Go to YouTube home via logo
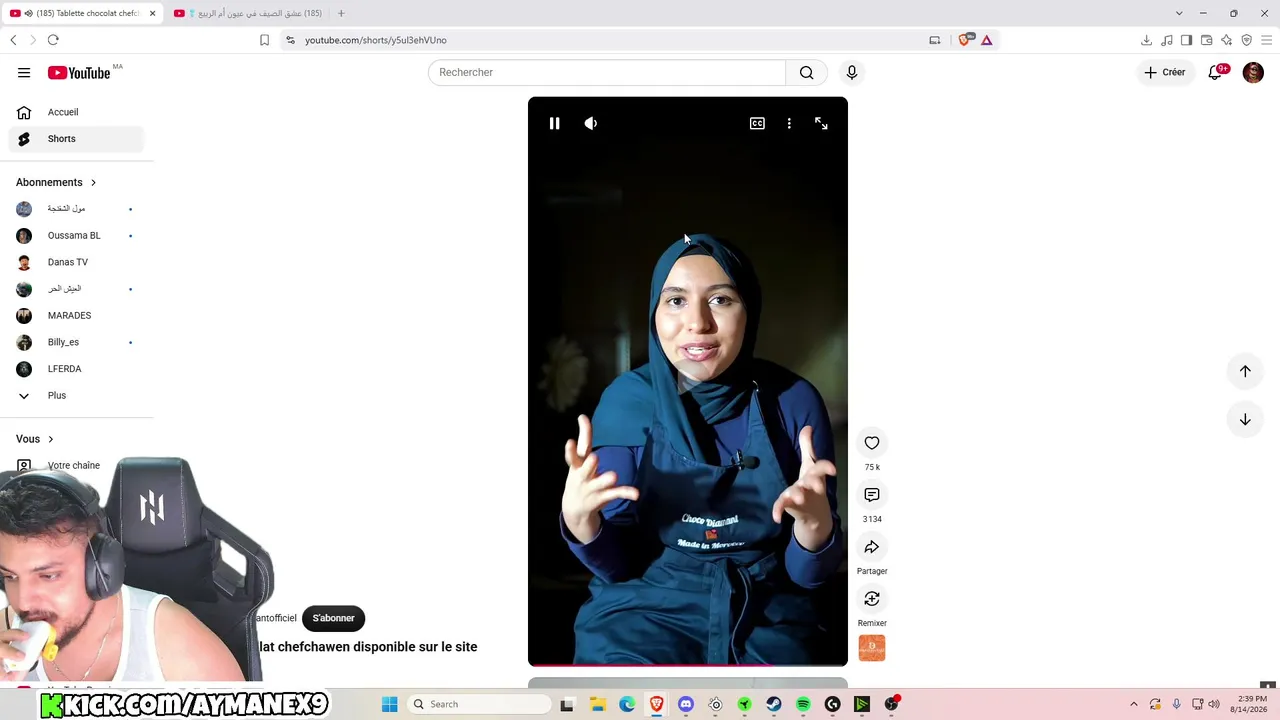Screen dimensions: 1280x720 [79, 73]
